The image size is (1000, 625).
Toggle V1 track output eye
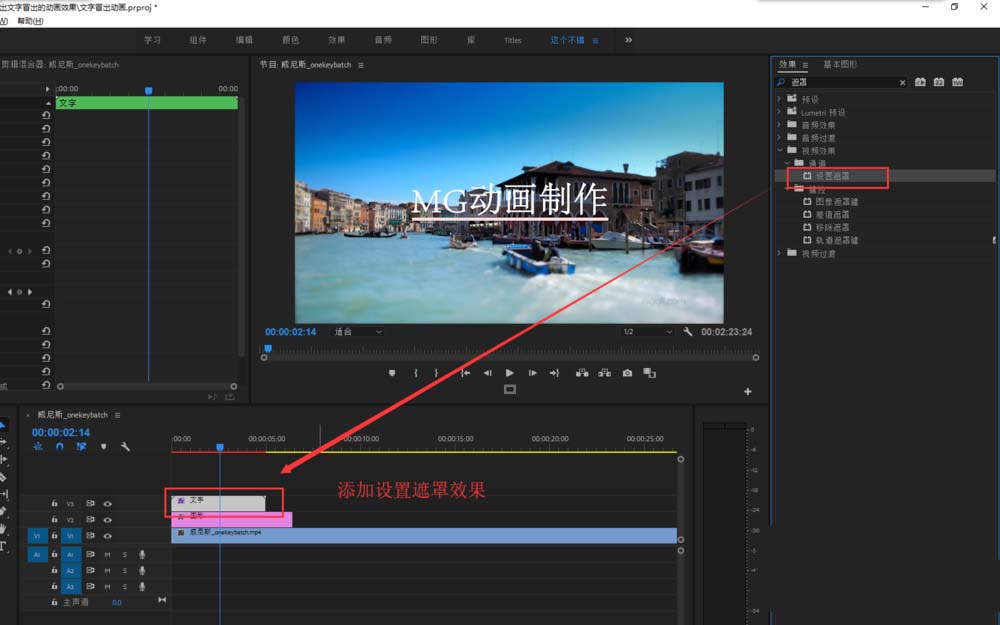108,536
